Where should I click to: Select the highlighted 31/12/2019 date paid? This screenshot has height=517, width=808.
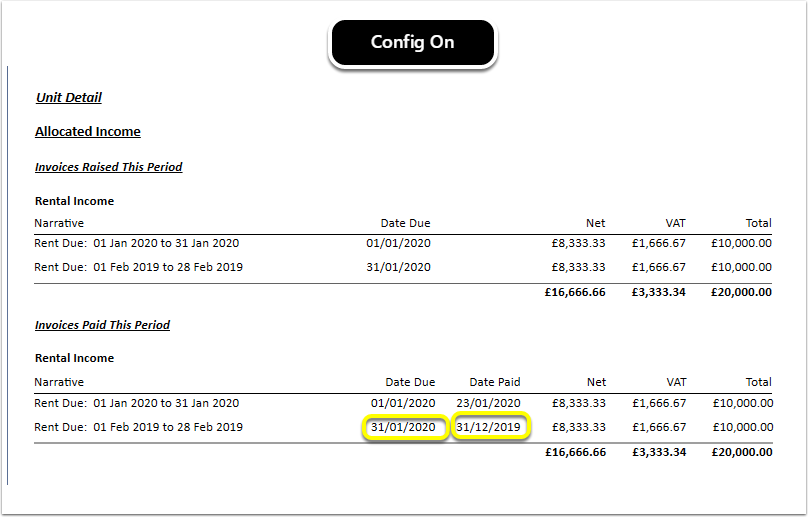click(489, 427)
